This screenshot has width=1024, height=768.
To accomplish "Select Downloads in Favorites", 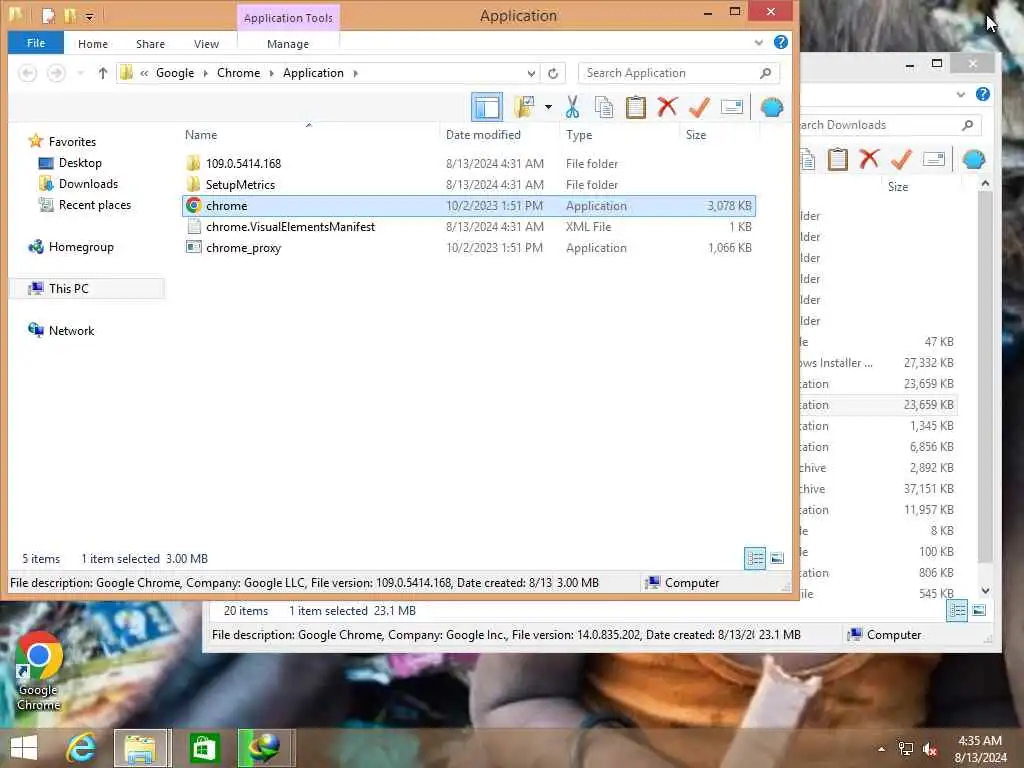I will point(88,184).
